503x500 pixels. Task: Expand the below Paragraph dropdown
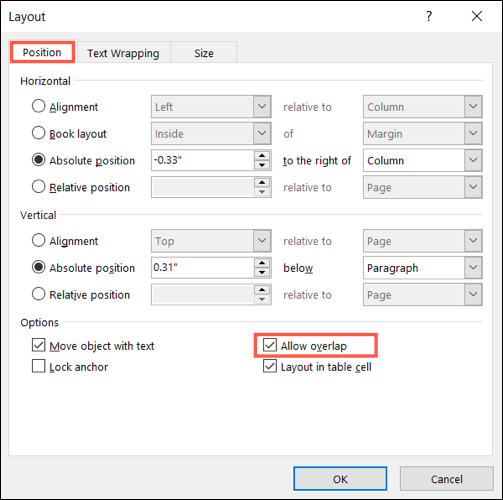coord(423,268)
